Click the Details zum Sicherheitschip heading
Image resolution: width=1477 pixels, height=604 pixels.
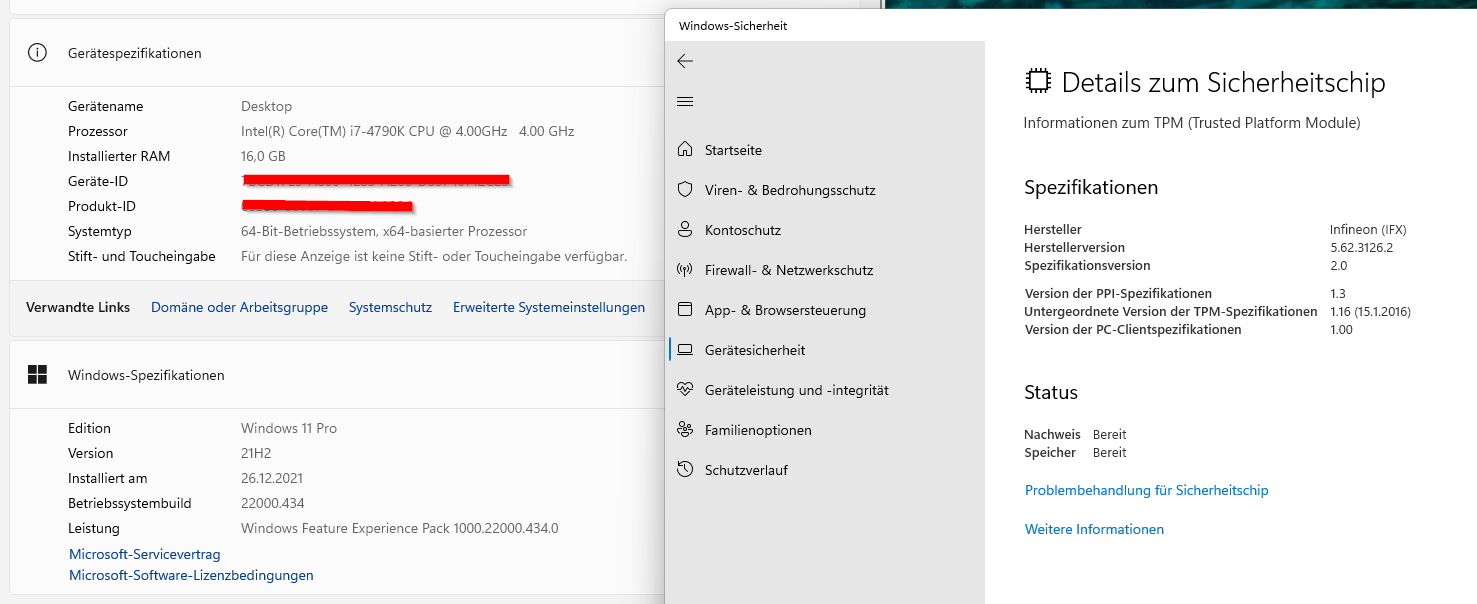[x=1224, y=82]
